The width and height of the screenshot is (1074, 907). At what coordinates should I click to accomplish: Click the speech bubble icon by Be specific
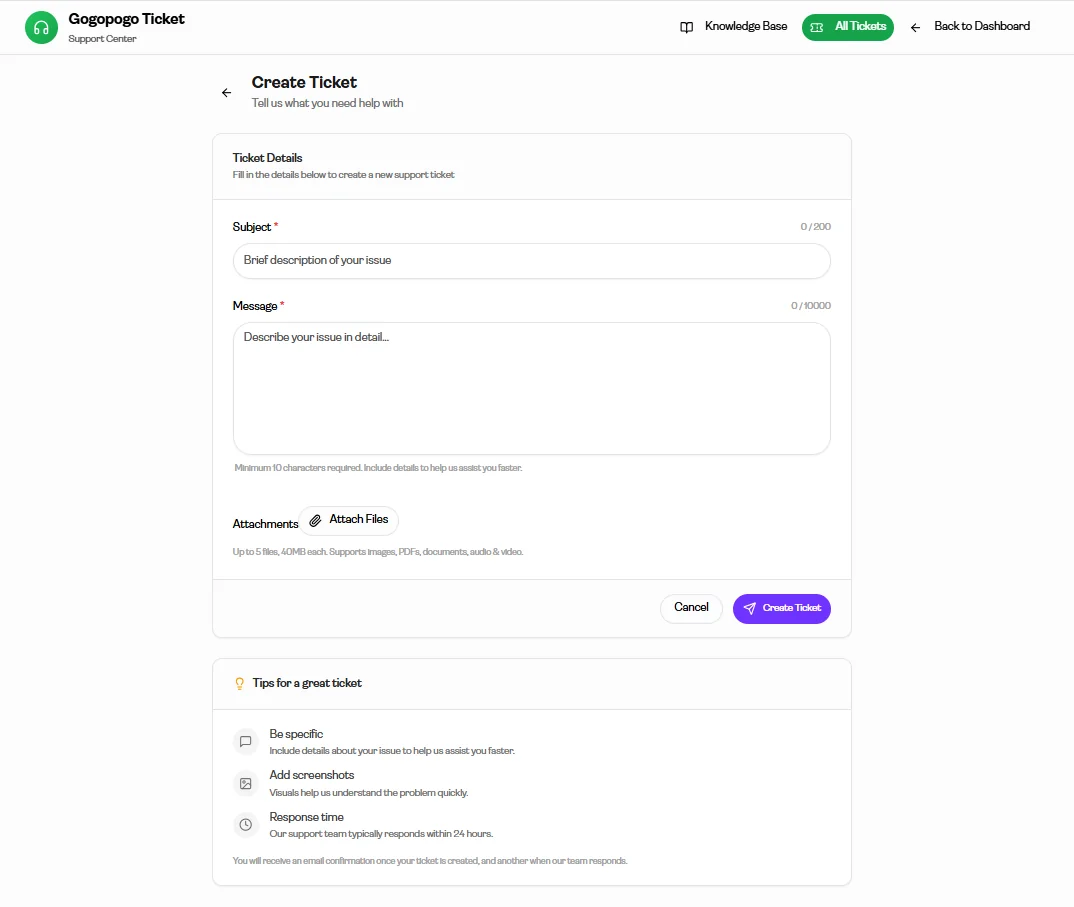pos(246,742)
